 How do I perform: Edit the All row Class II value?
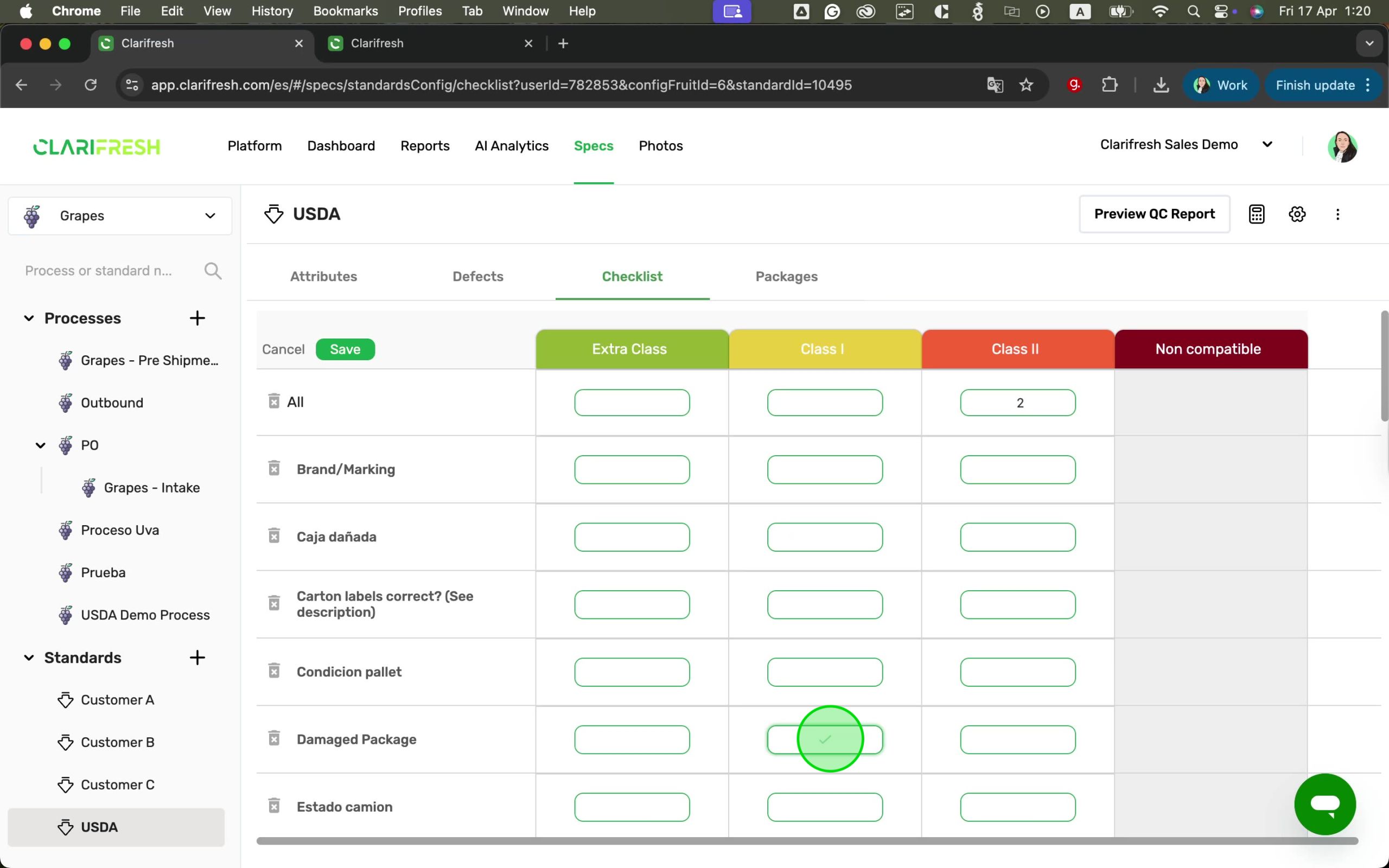[x=1018, y=403]
